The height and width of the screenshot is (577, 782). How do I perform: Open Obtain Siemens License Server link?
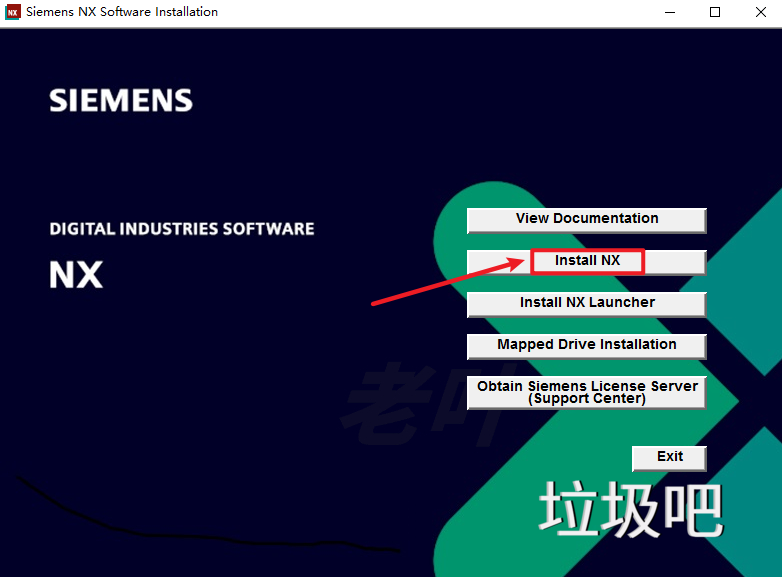pyautogui.click(x=586, y=392)
